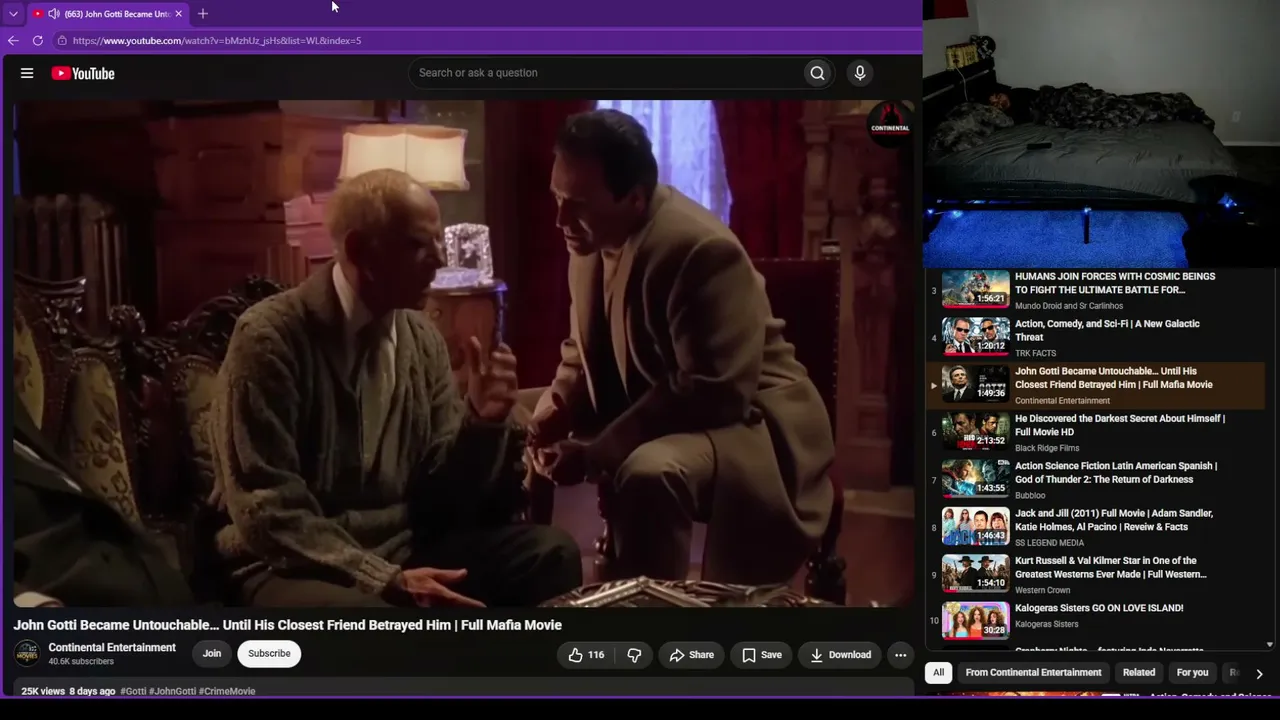This screenshot has height=720, width=1280.
Task: Open 'Action Science Fiction Latin American' title
Action: tap(1116, 473)
